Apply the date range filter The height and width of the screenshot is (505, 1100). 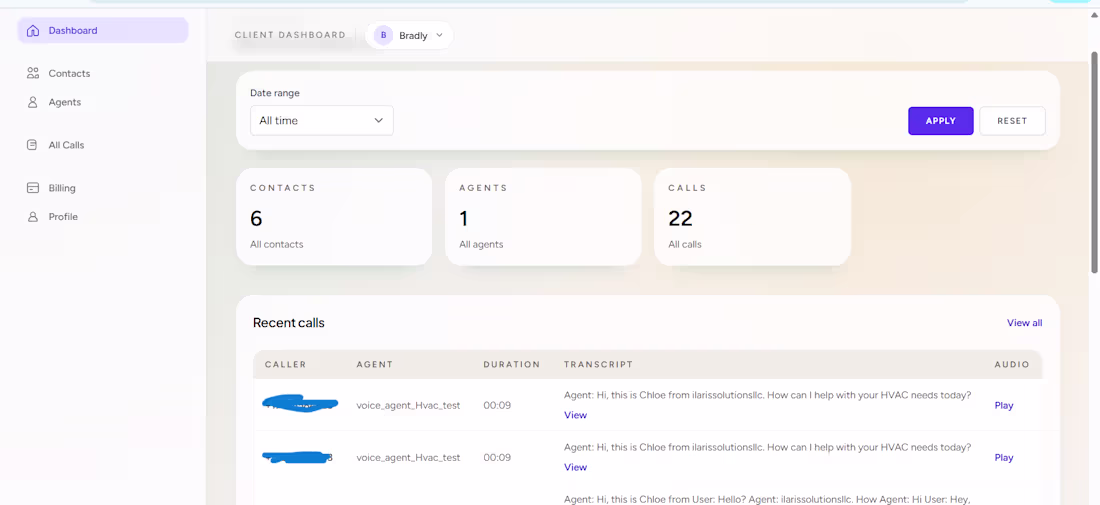pos(941,121)
